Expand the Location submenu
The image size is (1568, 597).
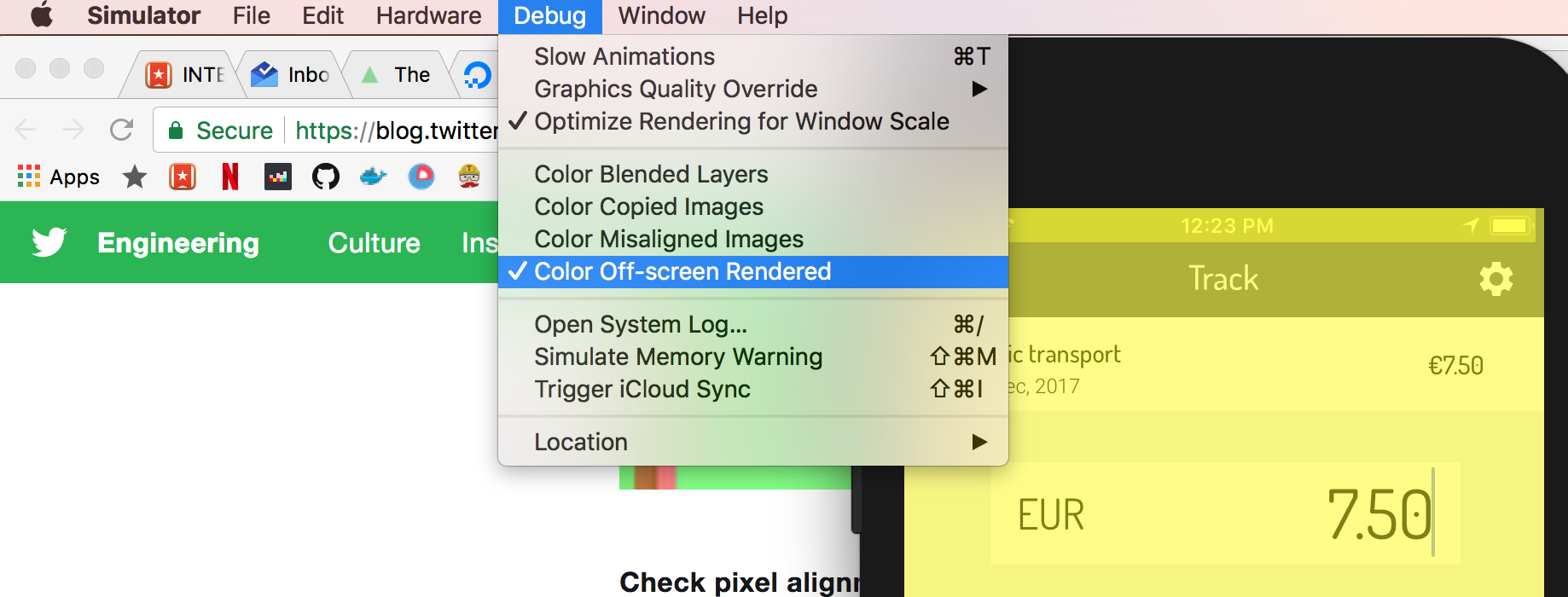pyautogui.click(x=581, y=443)
